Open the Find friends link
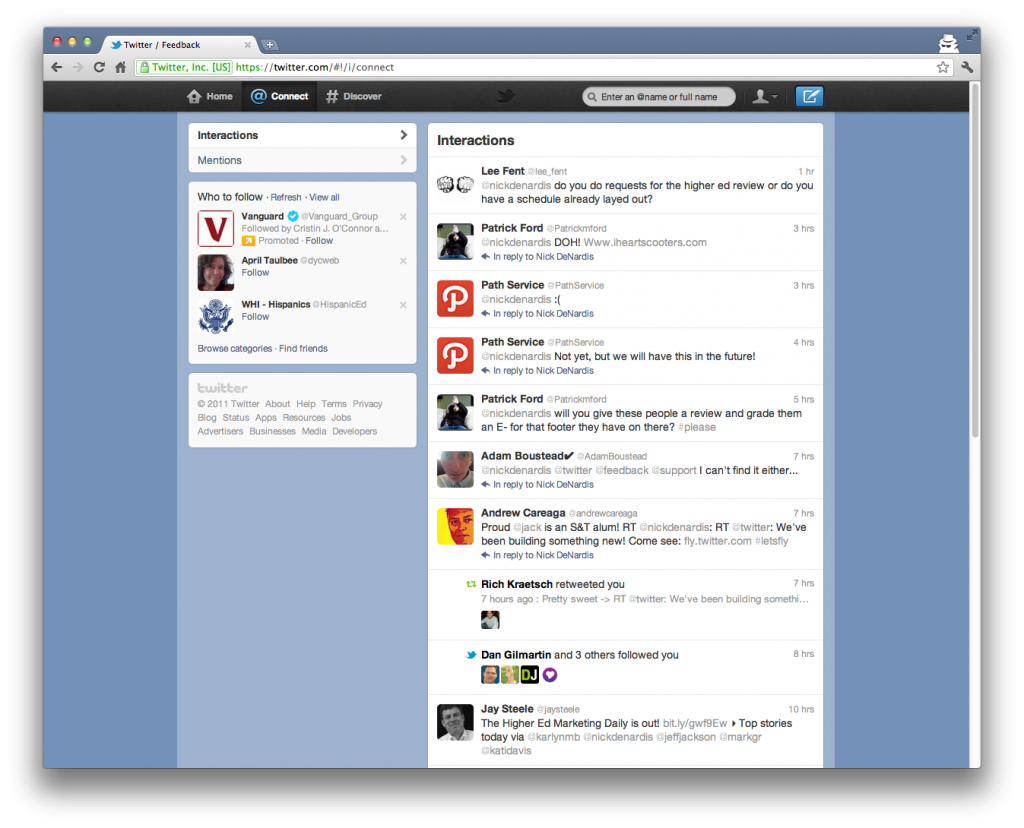The width and height of the screenshot is (1024, 828). (x=303, y=349)
